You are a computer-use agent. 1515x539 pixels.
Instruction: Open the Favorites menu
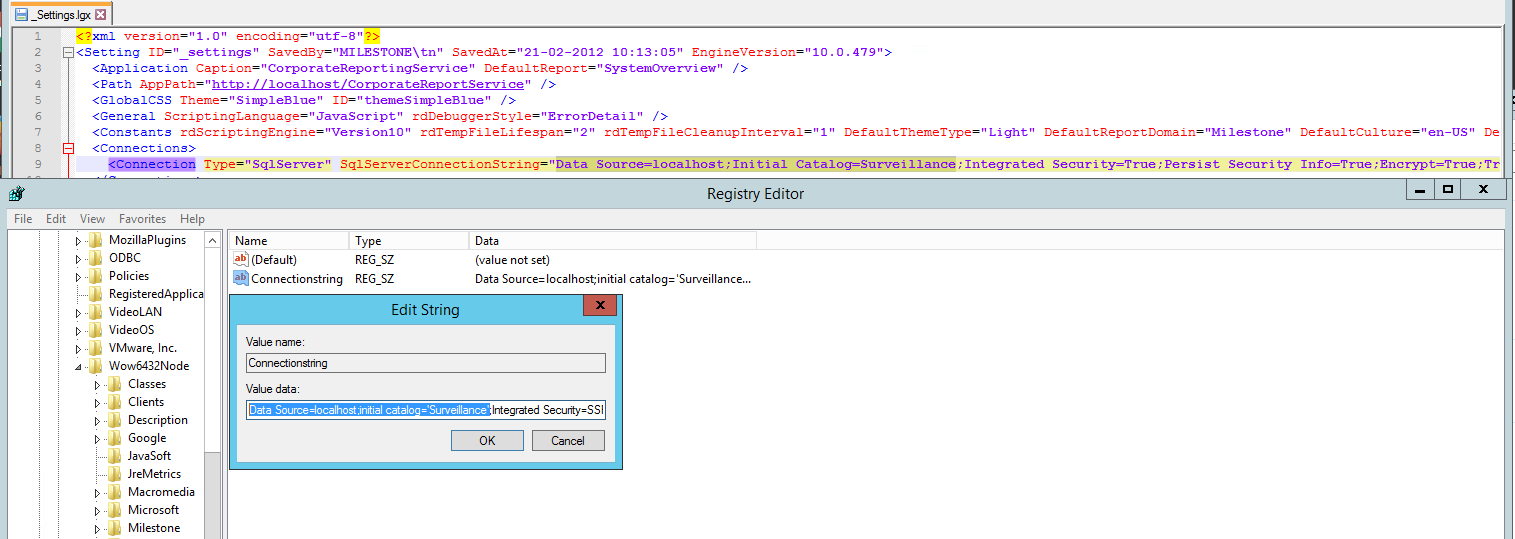[x=142, y=219]
